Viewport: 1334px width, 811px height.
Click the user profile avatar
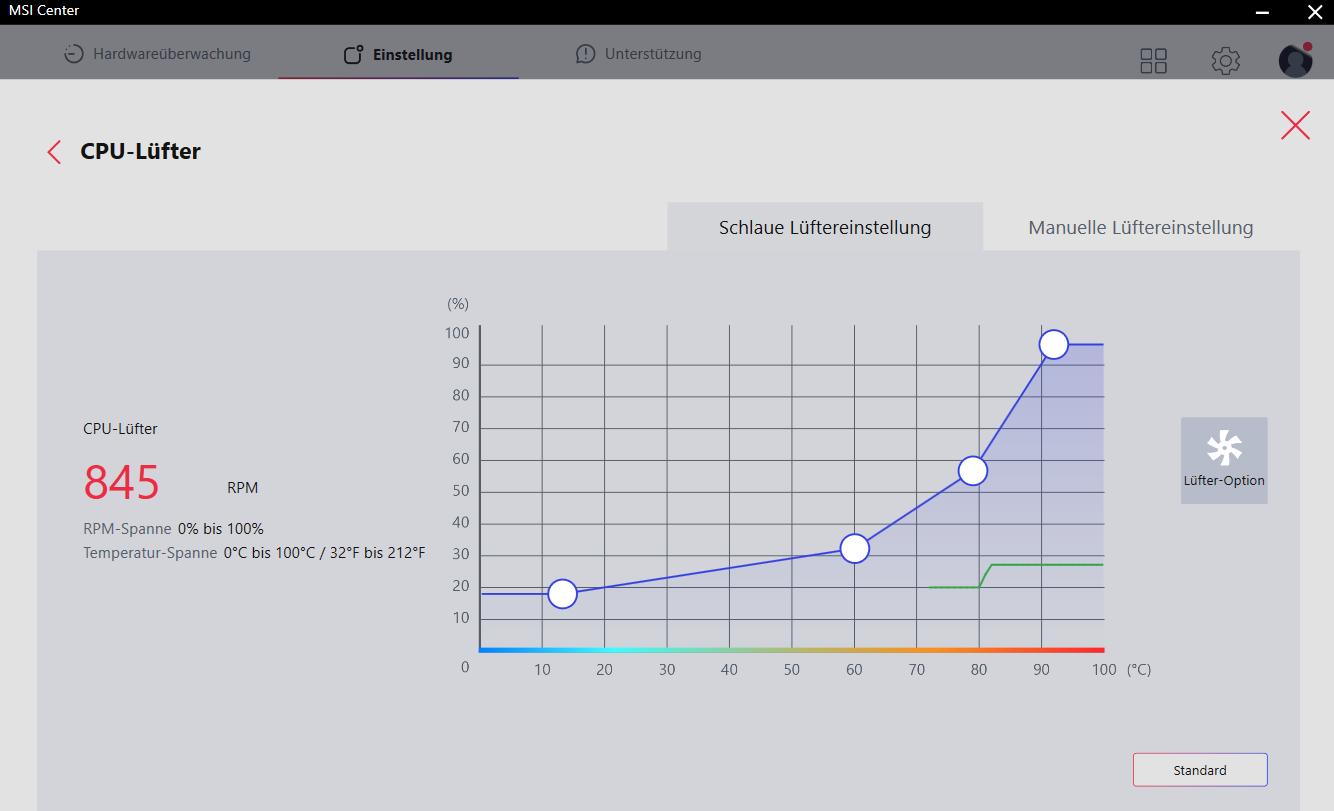point(1295,61)
